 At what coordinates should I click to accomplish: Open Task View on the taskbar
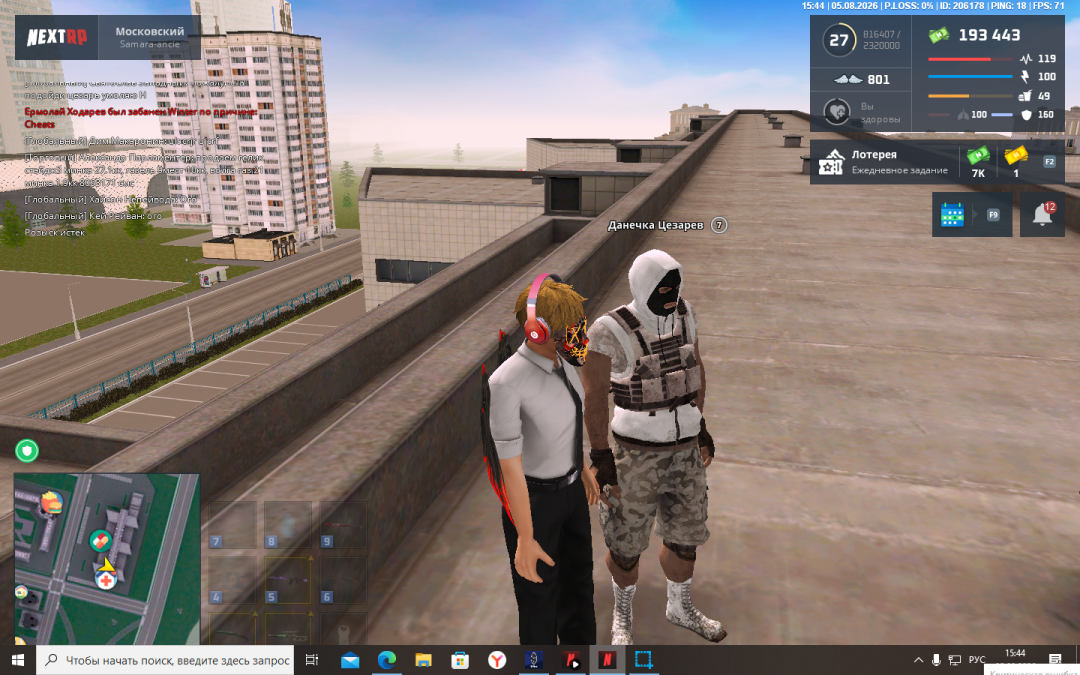click(x=311, y=660)
